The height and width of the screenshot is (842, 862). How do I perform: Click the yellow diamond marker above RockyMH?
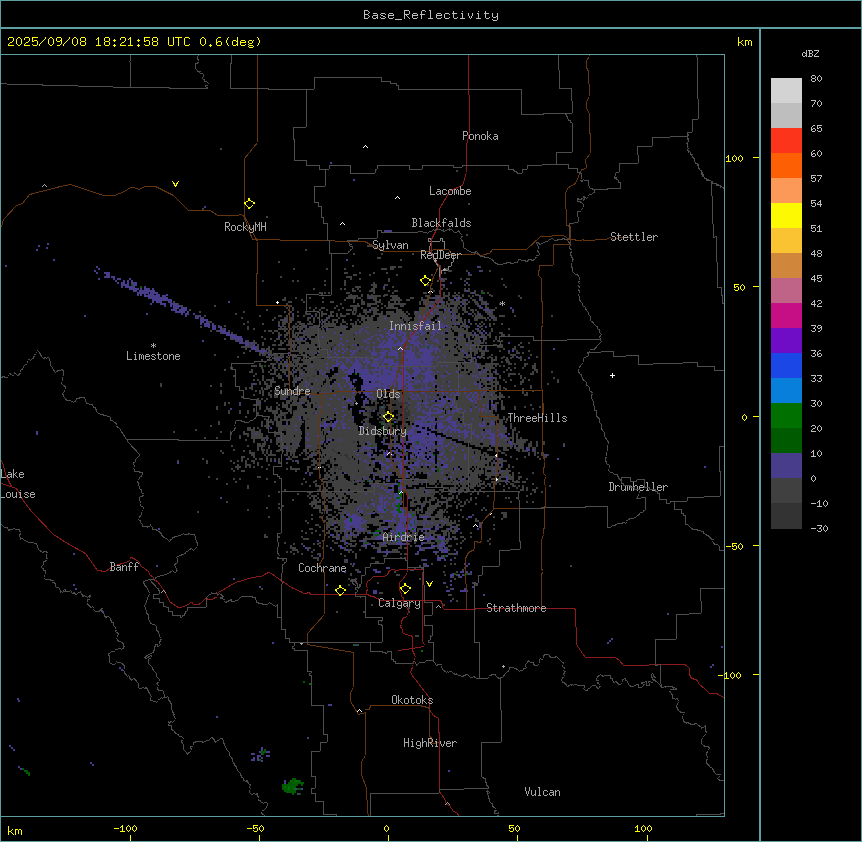pyautogui.click(x=249, y=204)
